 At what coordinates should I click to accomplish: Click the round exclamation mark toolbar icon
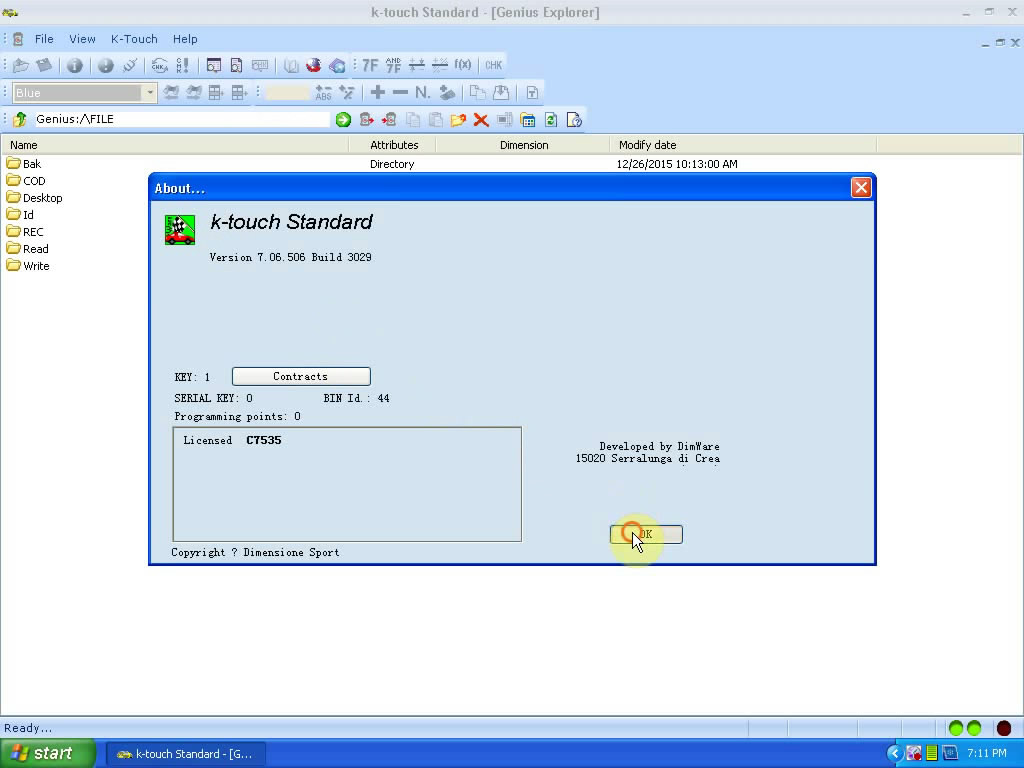pyautogui.click(x=106, y=65)
